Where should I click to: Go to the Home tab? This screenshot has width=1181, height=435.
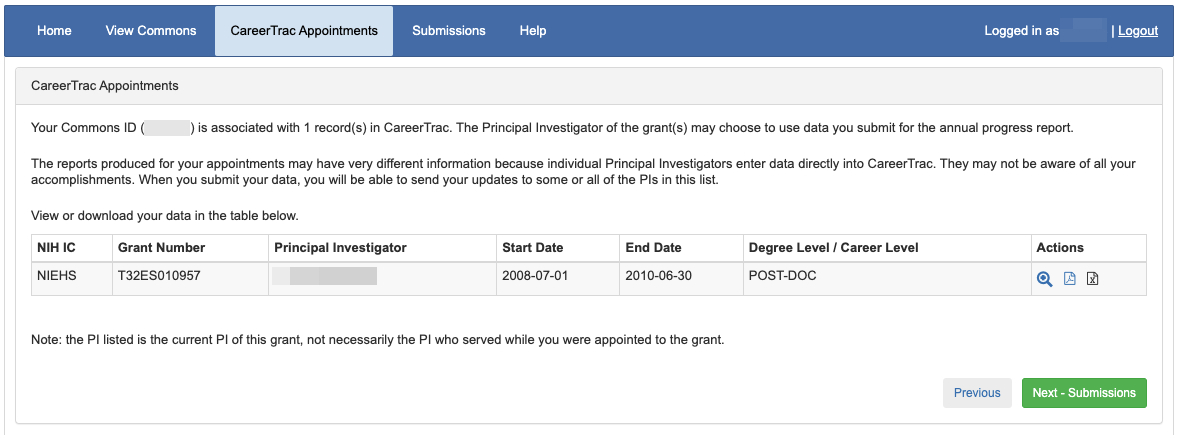[54, 31]
